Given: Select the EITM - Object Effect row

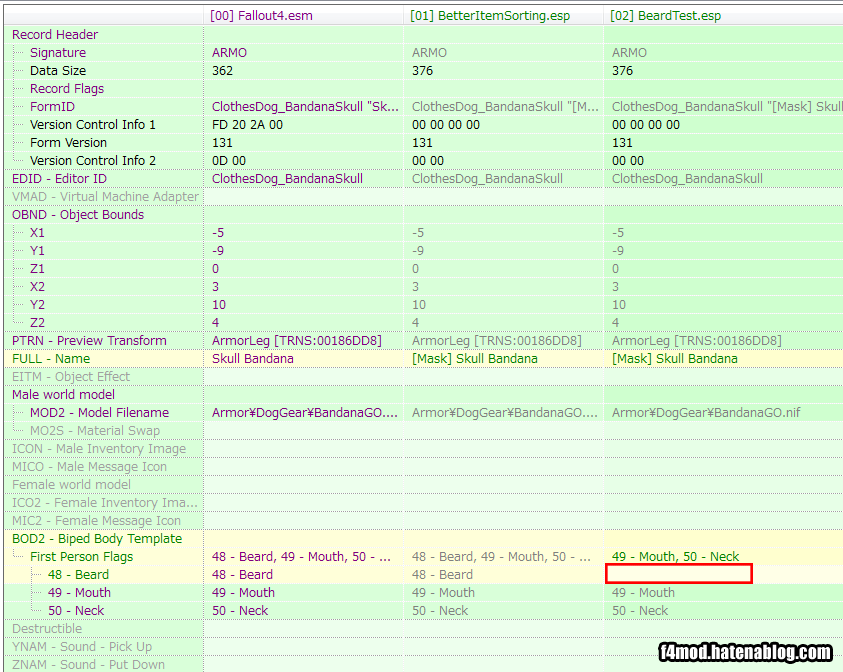Looking at the screenshot, I should click(71, 377).
